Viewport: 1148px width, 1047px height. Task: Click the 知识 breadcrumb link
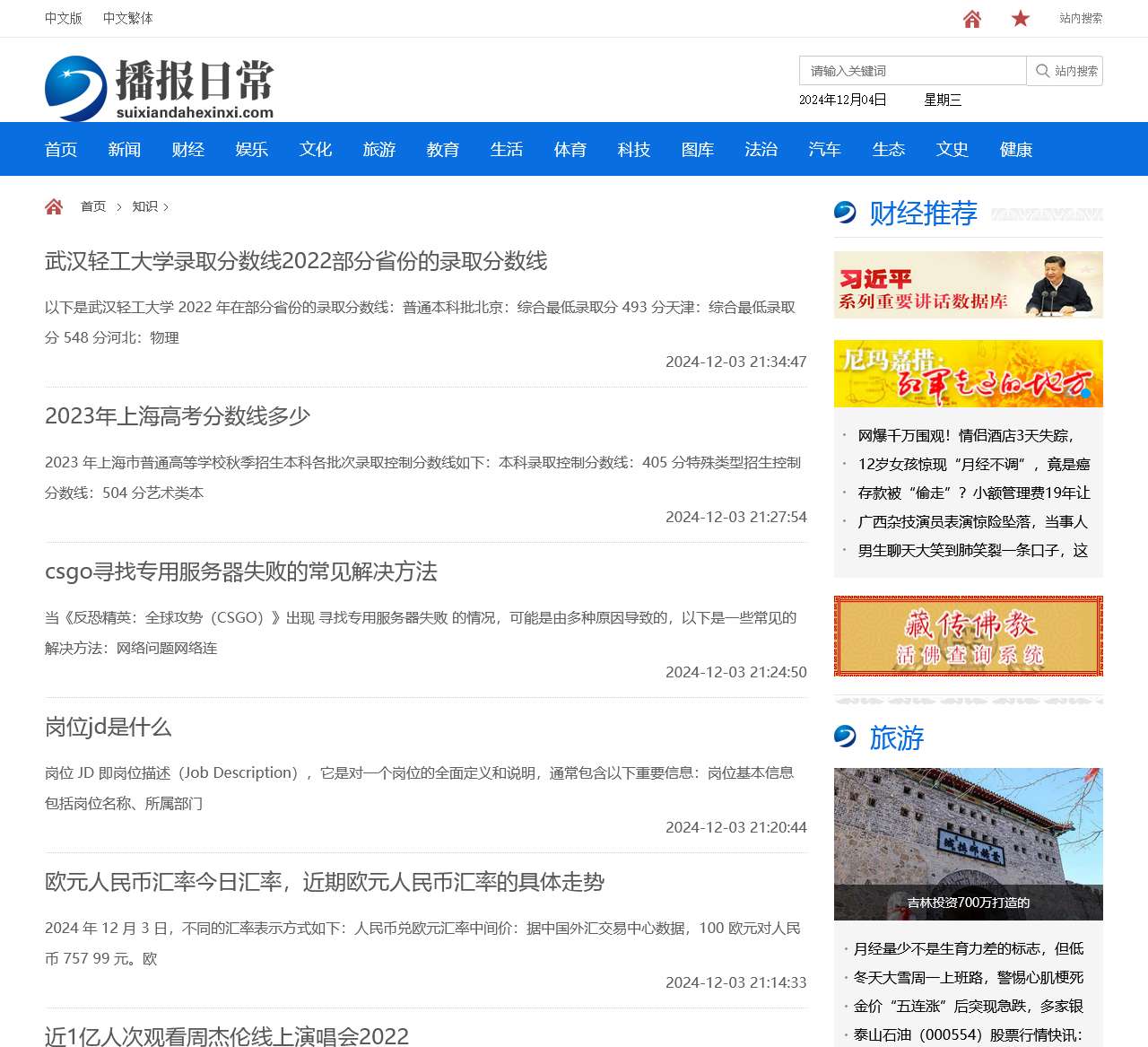click(143, 205)
